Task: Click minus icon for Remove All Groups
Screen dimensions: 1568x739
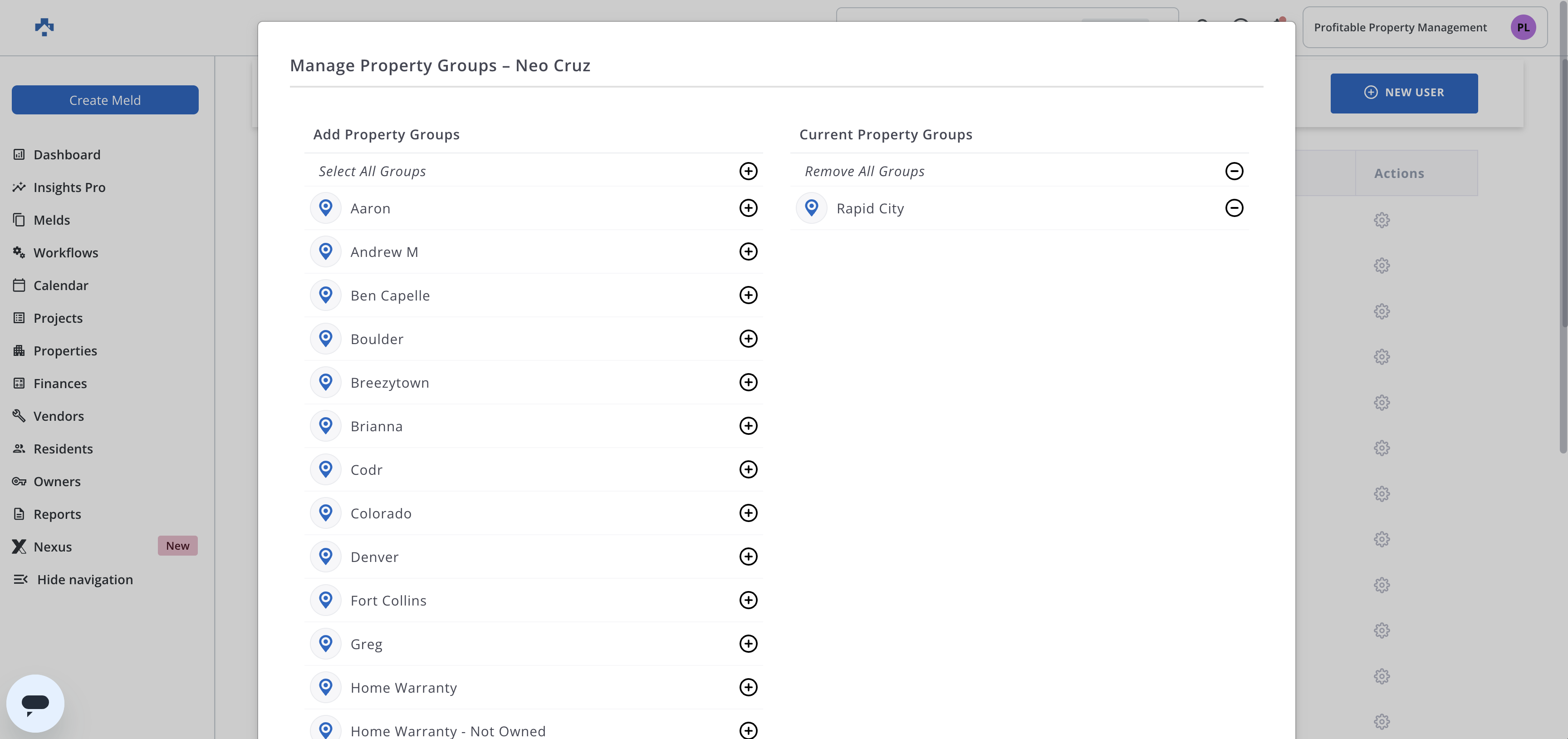Action: (1234, 171)
